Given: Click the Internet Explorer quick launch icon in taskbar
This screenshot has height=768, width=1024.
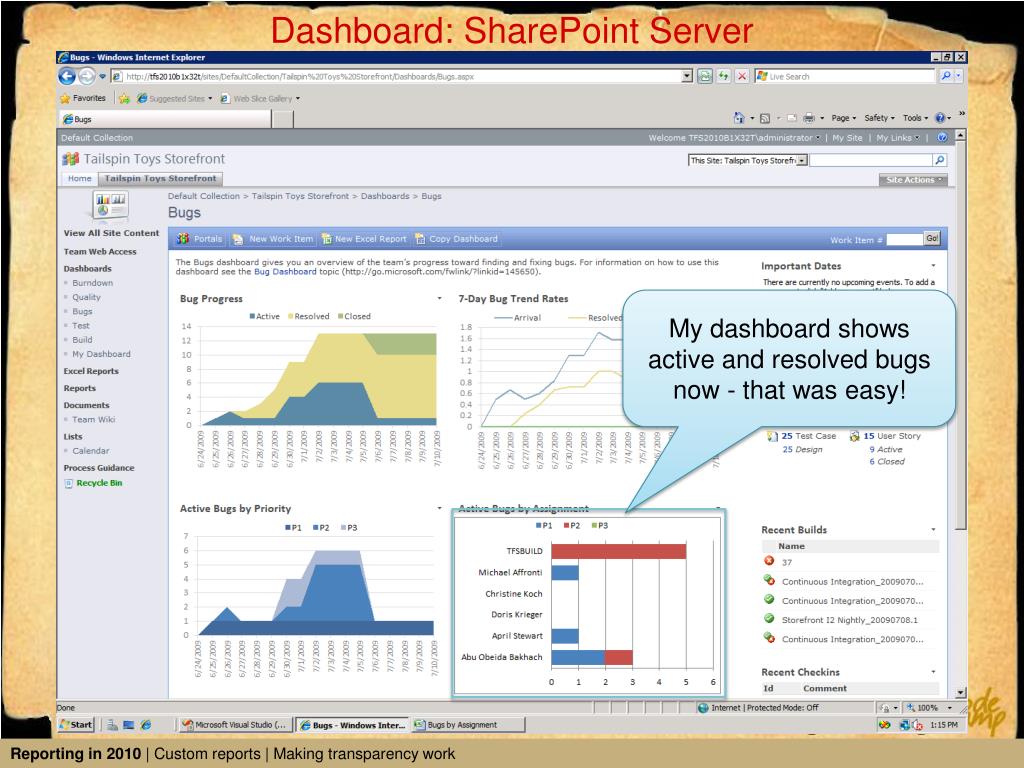Looking at the screenshot, I should 146,725.
